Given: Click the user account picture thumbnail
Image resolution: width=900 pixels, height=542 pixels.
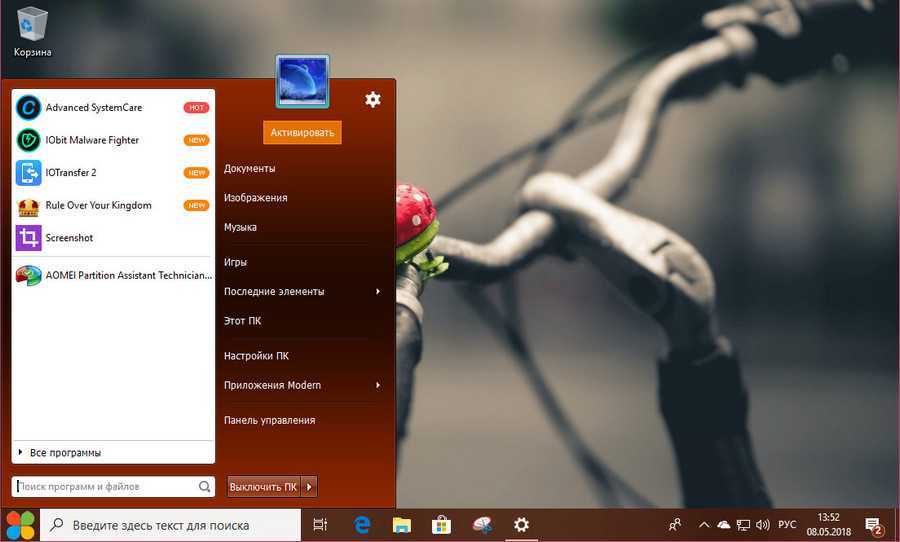Looking at the screenshot, I should [302, 81].
